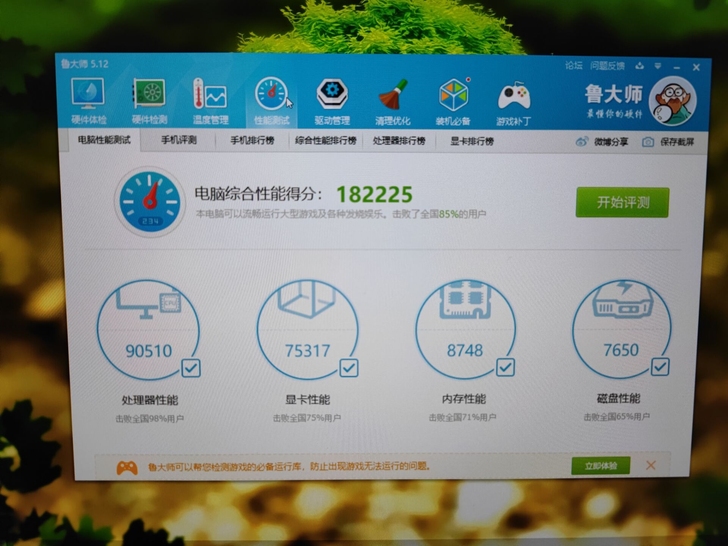Minimize the 鲁大师 window
This screenshot has height=546, width=728.
677,68
